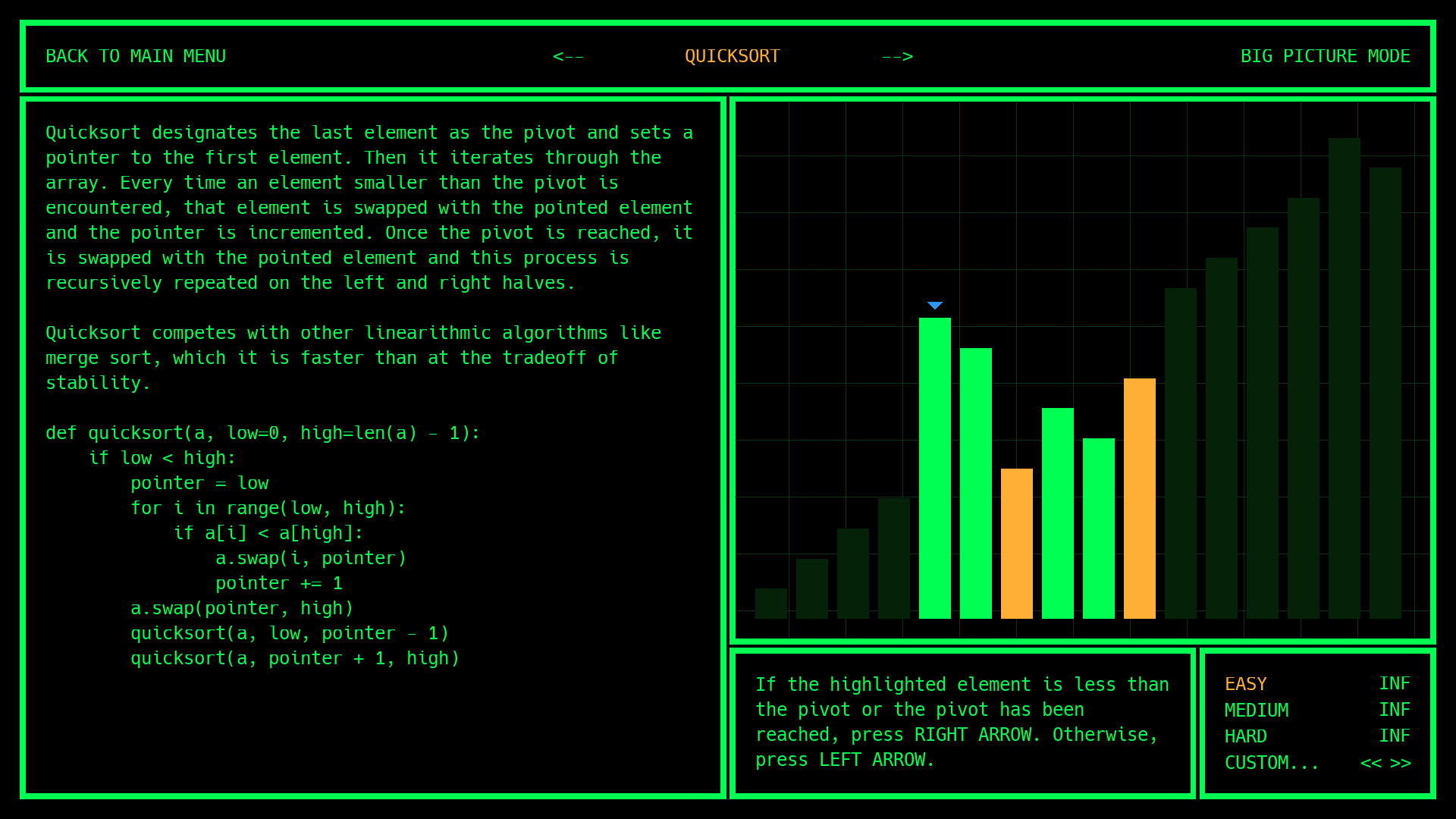This screenshot has height=819, width=1456.
Task: Click the def quicksort code line
Action: click(262, 433)
